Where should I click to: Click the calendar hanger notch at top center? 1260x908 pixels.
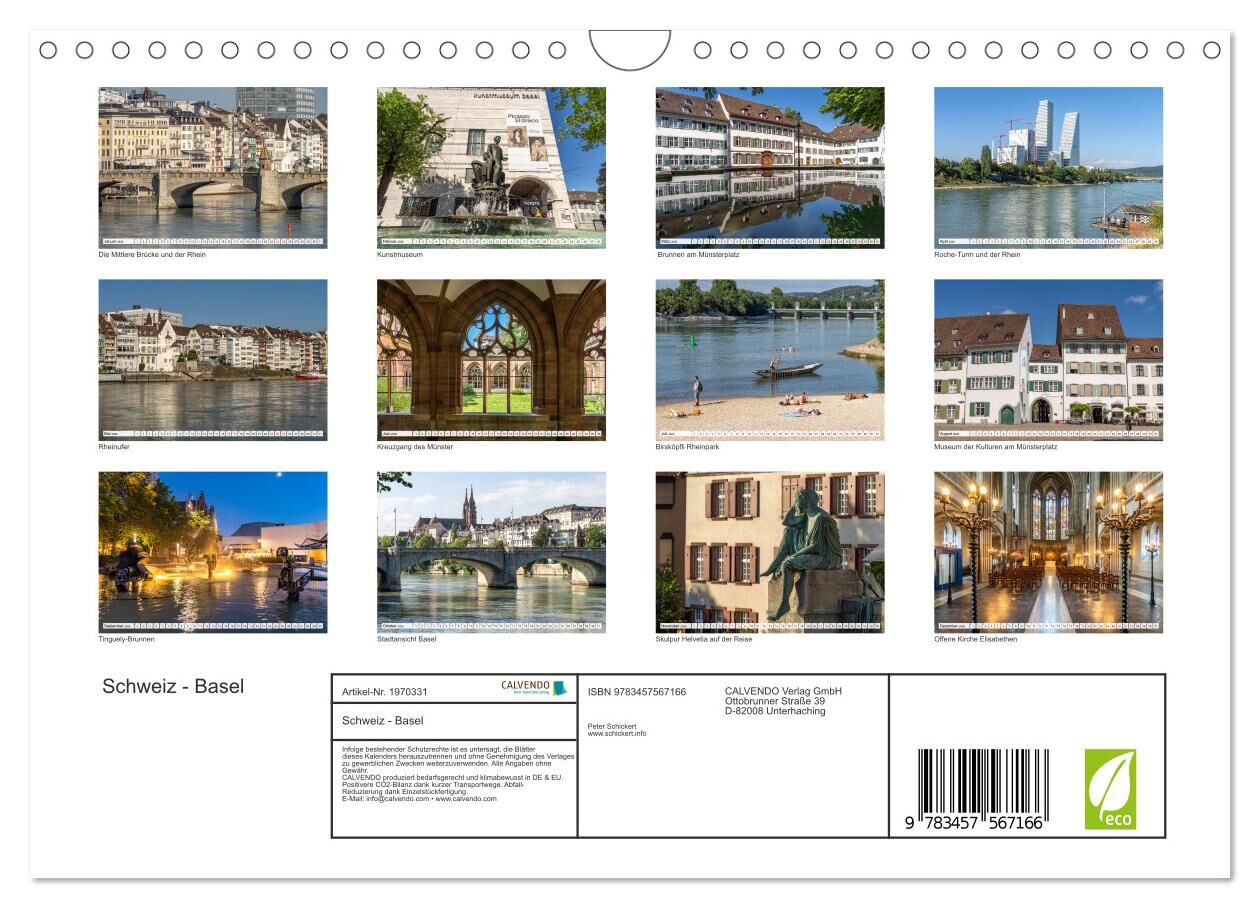[x=630, y=48]
